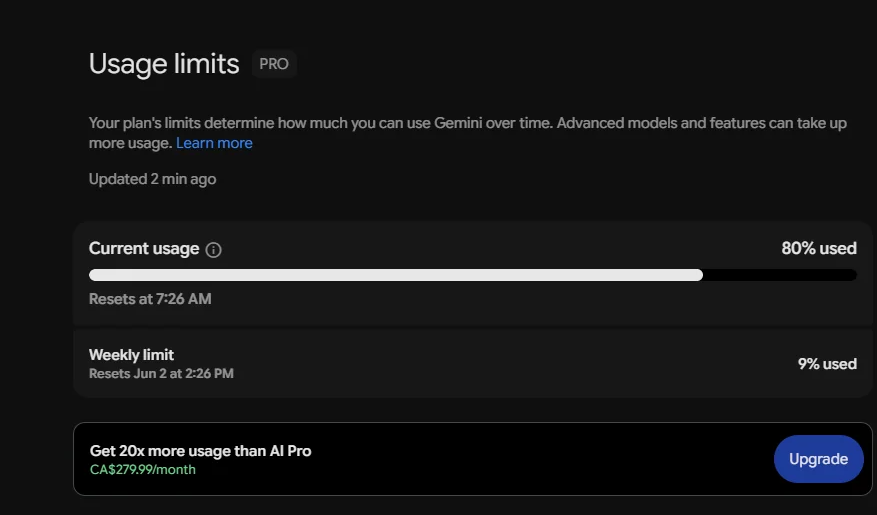Viewport: 877px width, 515px height.
Task: Click Get 20x more usage than AI Pro
Action: pyautogui.click(x=200, y=451)
